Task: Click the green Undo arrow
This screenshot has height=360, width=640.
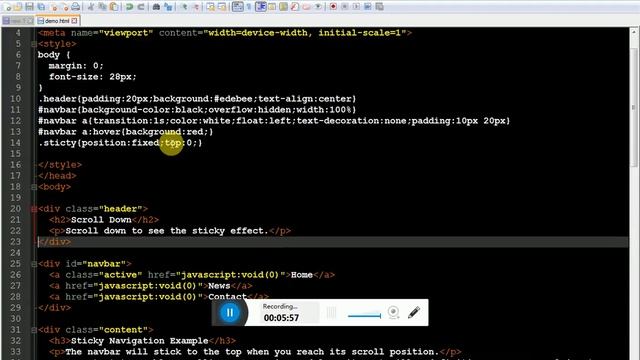Action: (x=129, y=7)
